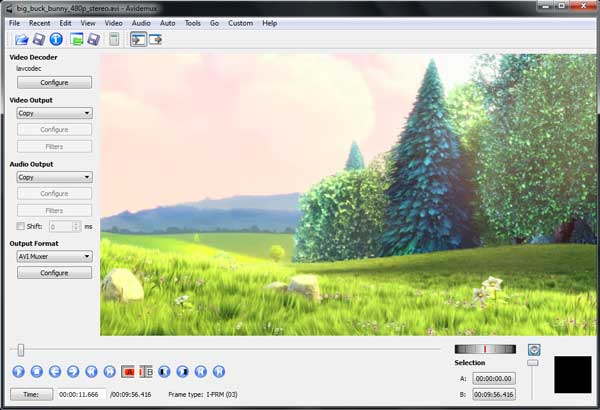Go to first frame icon
This screenshot has height=410, width=600.
point(201,371)
